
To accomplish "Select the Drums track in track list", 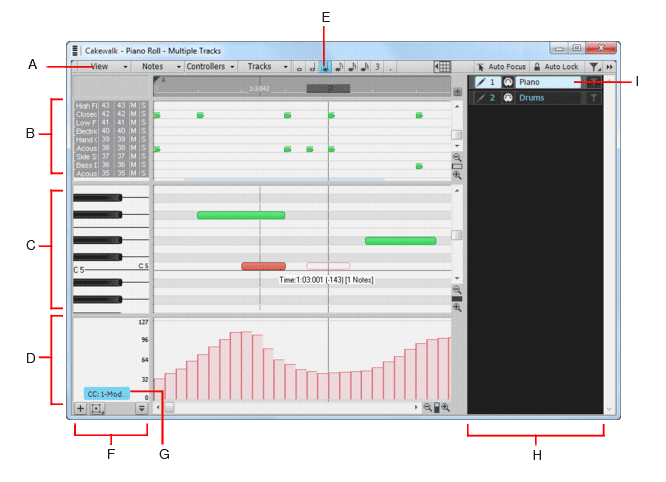I will coord(535,98).
